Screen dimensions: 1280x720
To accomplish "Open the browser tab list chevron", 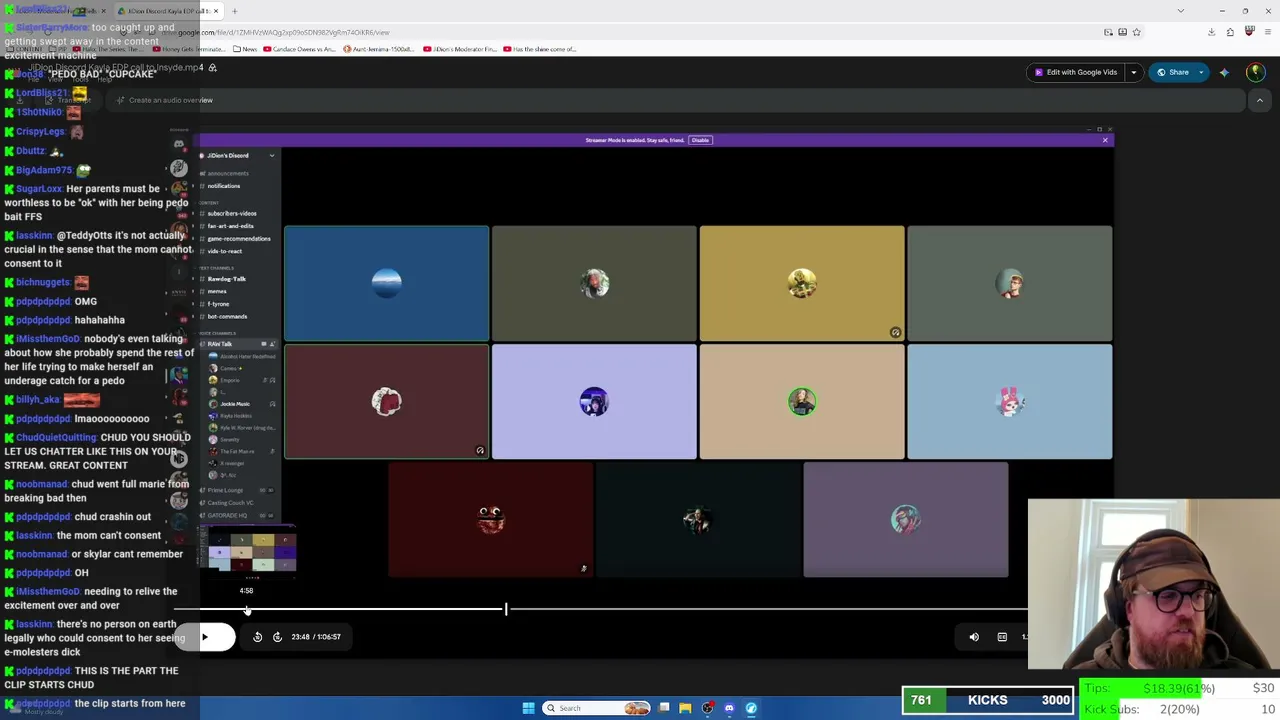I will click(1180, 11).
